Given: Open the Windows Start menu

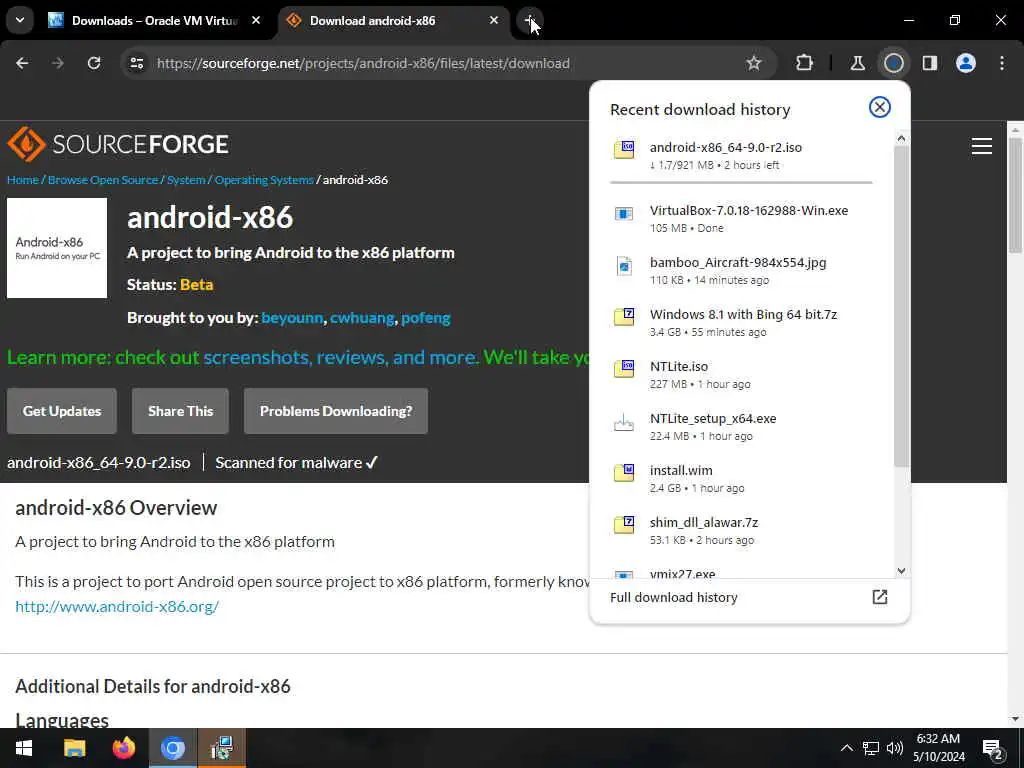Looking at the screenshot, I should 24,748.
